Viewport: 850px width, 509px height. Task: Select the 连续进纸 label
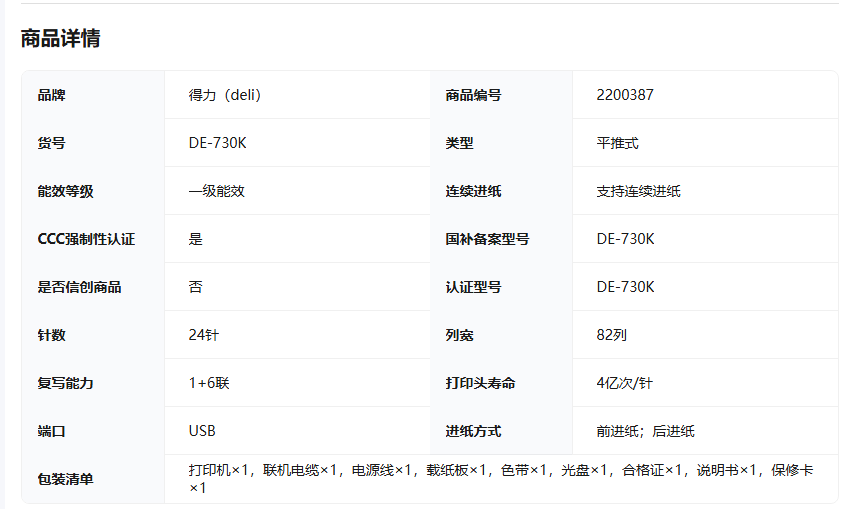point(473,191)
